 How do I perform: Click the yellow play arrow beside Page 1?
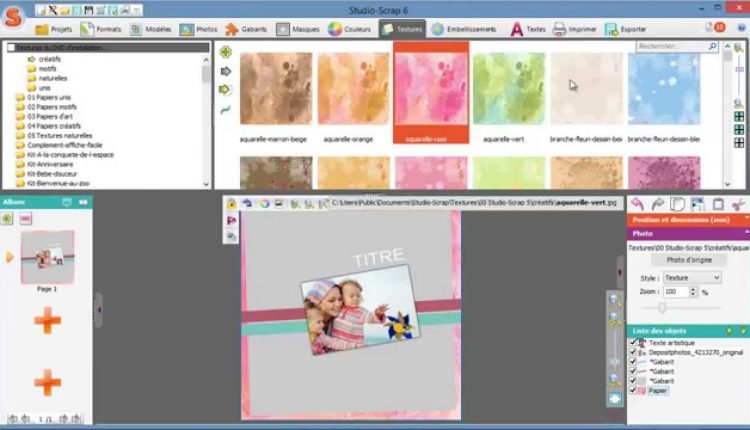click(x=9, y=257)
